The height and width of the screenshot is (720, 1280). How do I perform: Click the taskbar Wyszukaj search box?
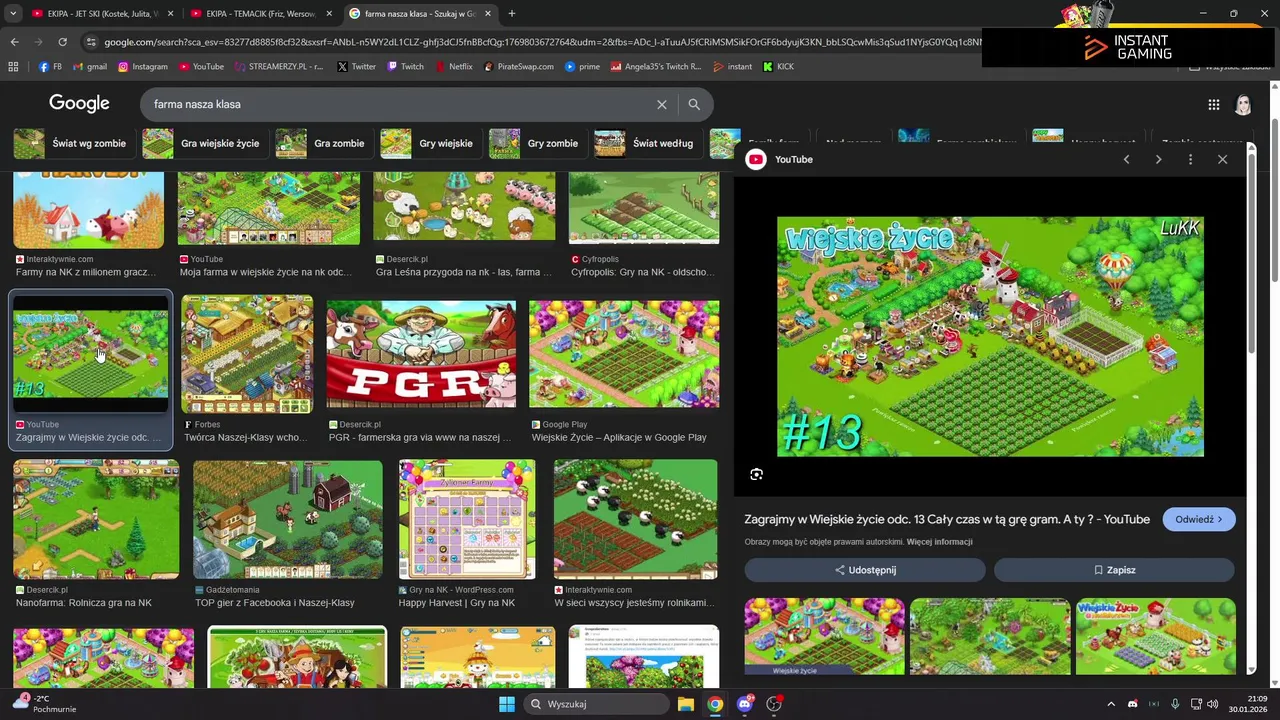[596, 704]
